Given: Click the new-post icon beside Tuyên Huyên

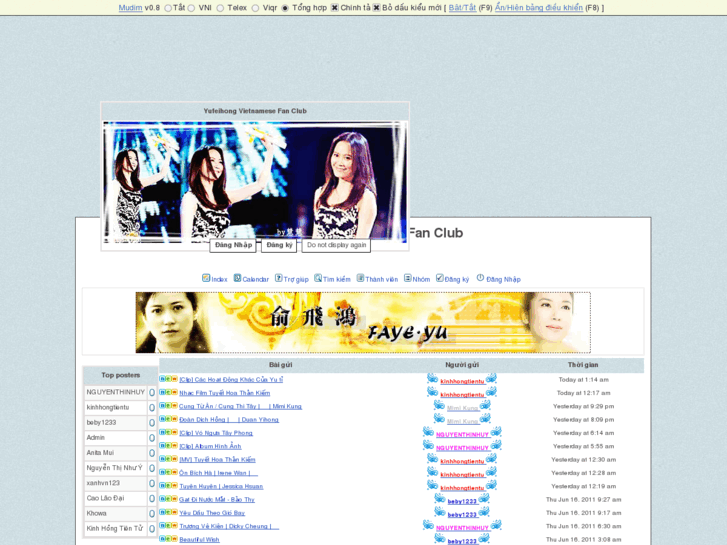Looking at the screenshot, I should tap(168, 486).
